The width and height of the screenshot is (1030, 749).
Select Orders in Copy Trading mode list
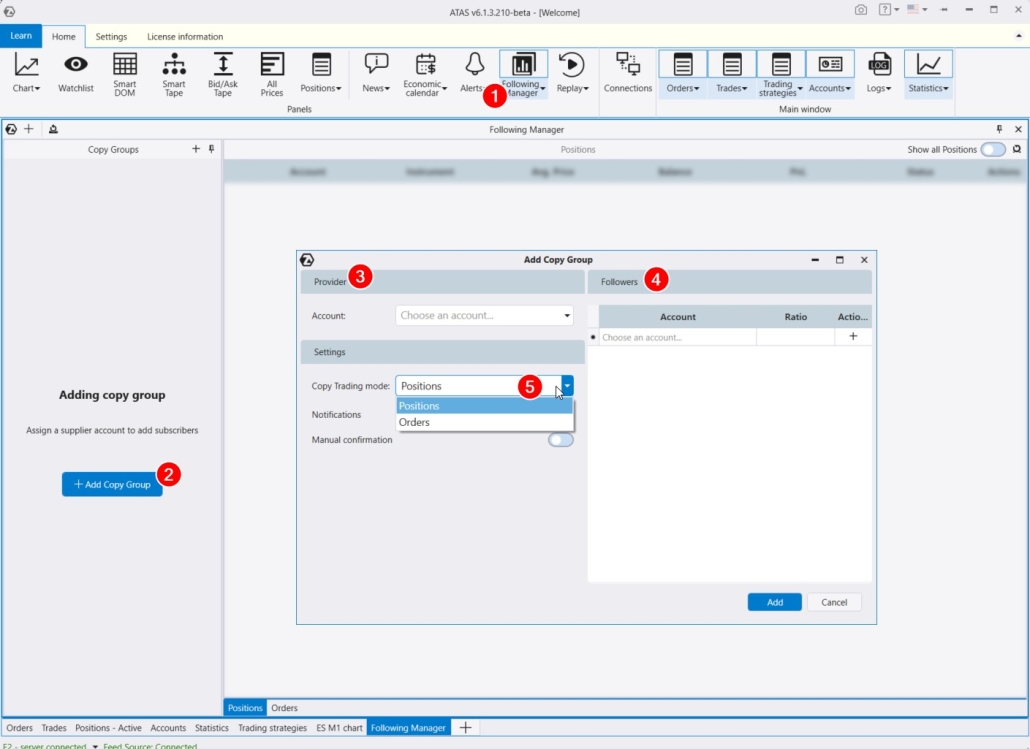pyautogui.click(x=415, y=423)
